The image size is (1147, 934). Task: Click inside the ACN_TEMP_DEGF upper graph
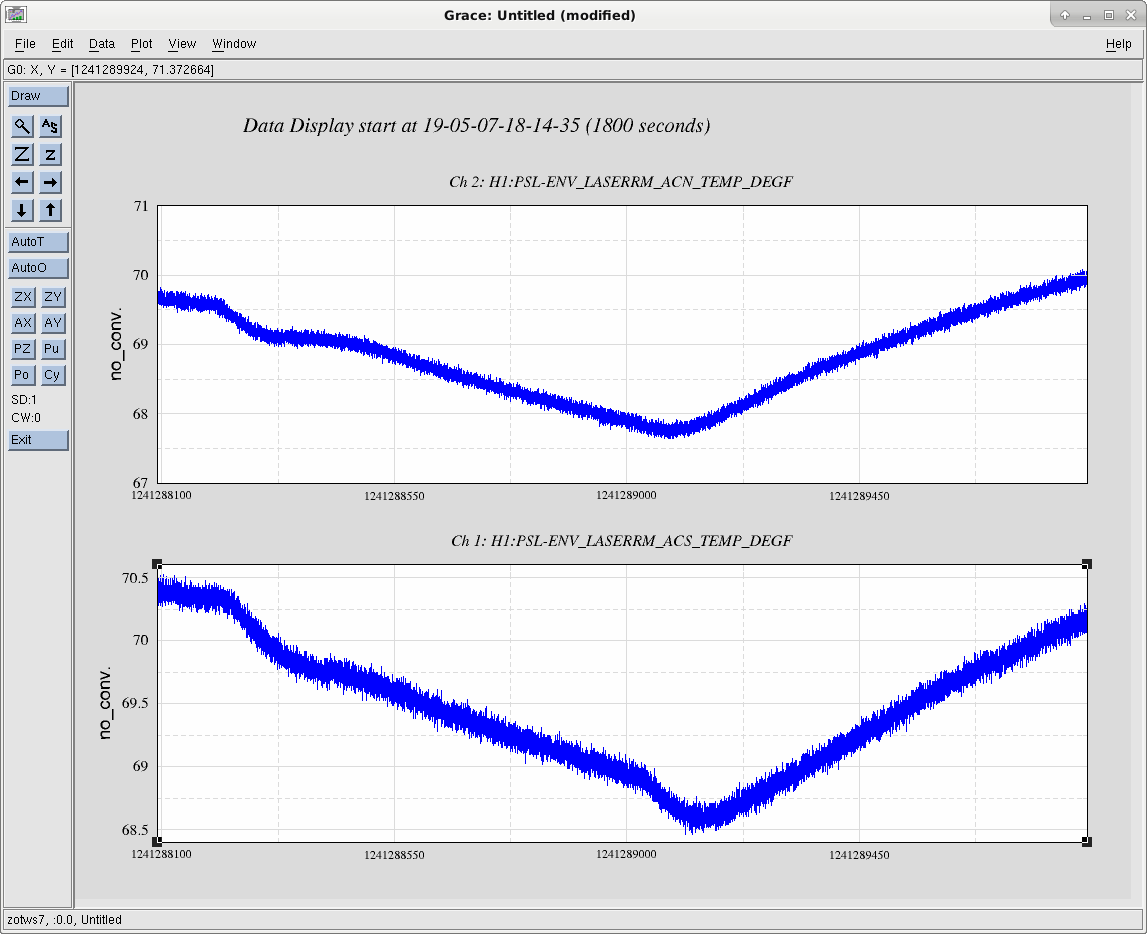[x=623, y=344]
